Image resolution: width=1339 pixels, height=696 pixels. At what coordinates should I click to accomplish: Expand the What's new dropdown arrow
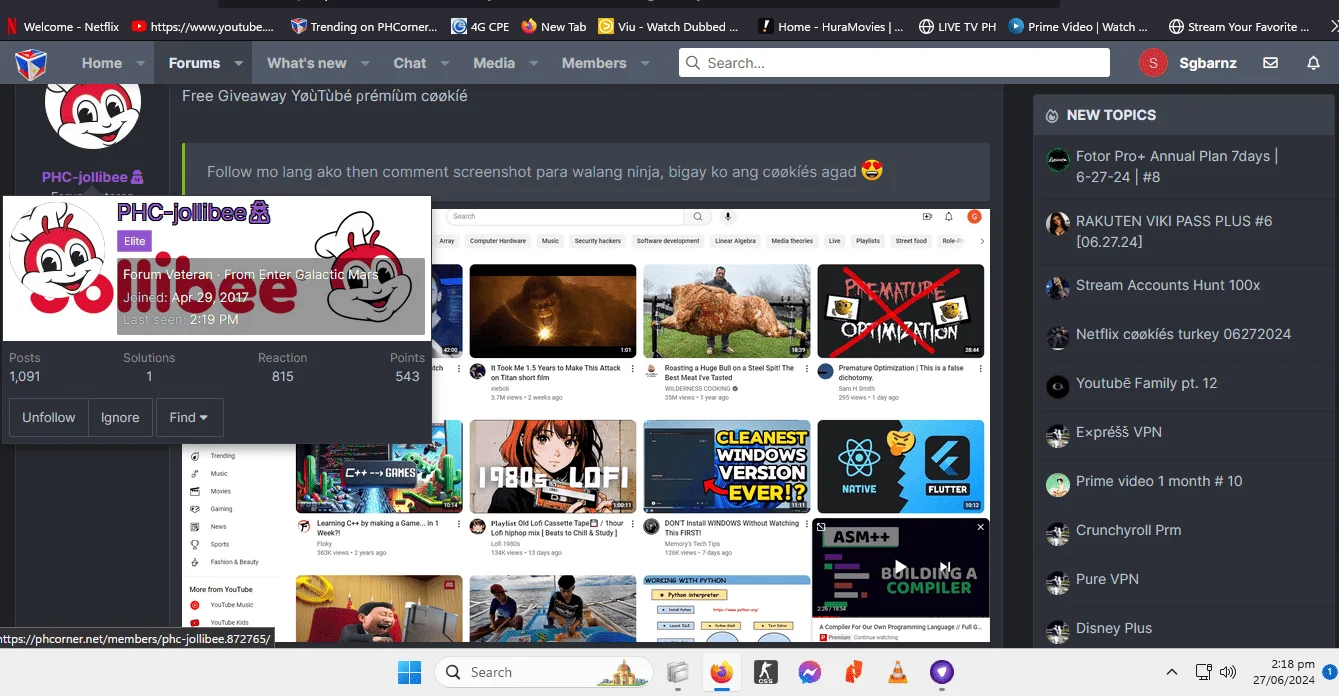pyautogui.click(x=365, y=63)
